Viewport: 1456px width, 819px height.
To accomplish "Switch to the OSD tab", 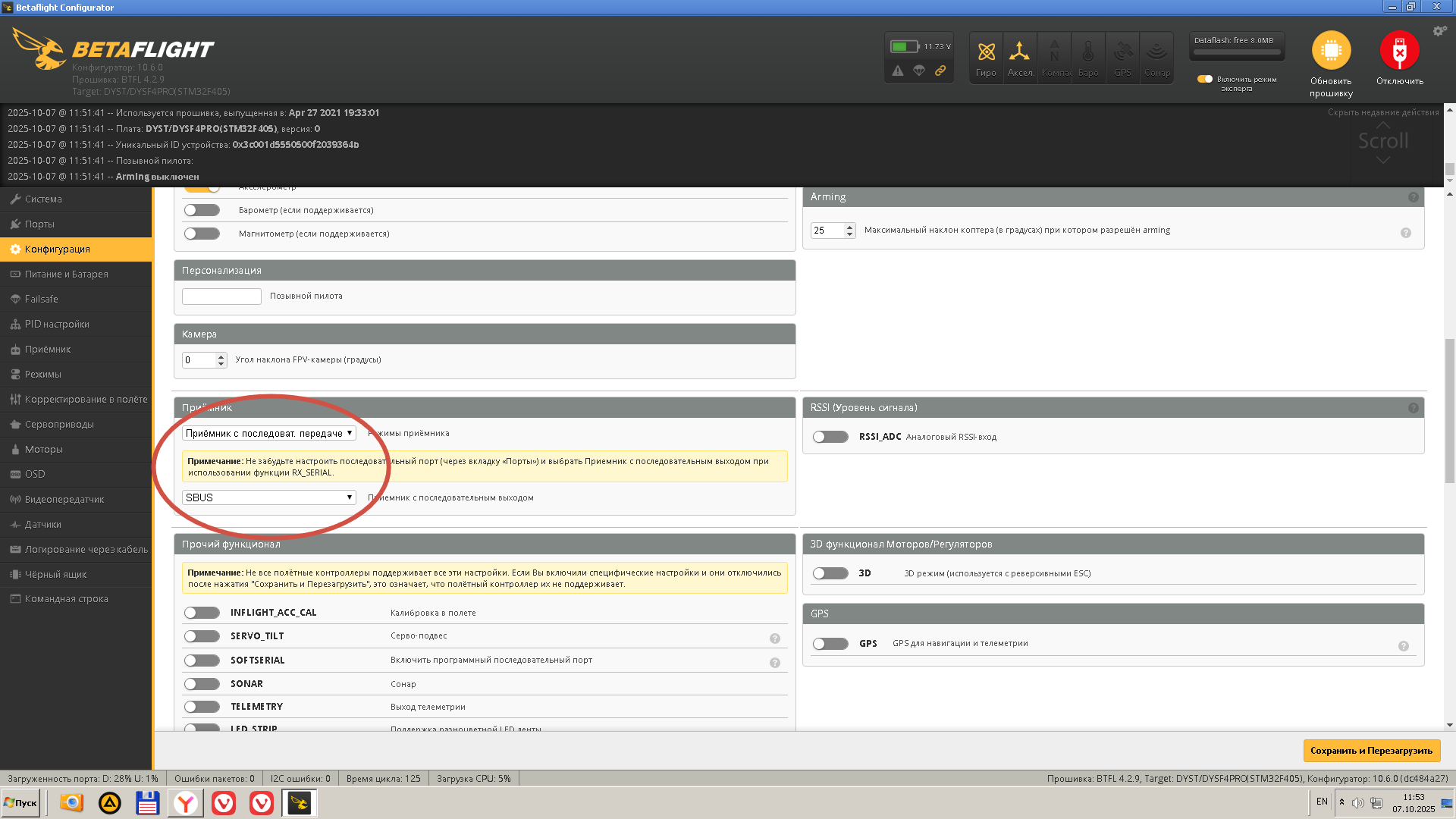I will click(35, 474).
